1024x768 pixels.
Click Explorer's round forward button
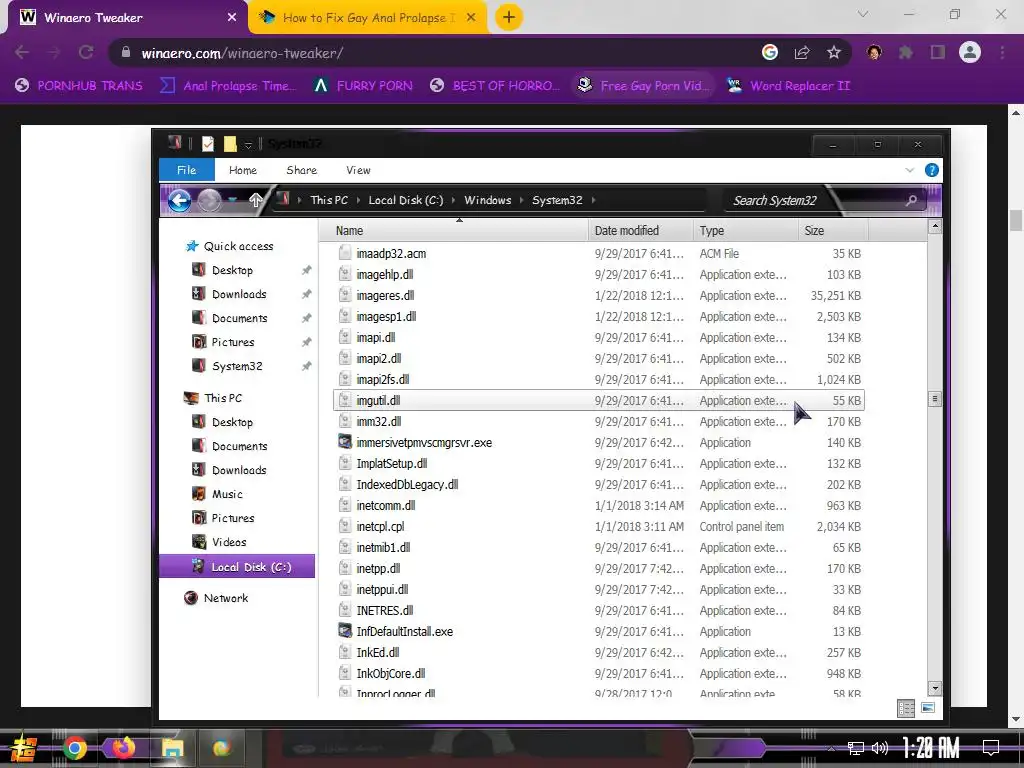click(209, 200)
